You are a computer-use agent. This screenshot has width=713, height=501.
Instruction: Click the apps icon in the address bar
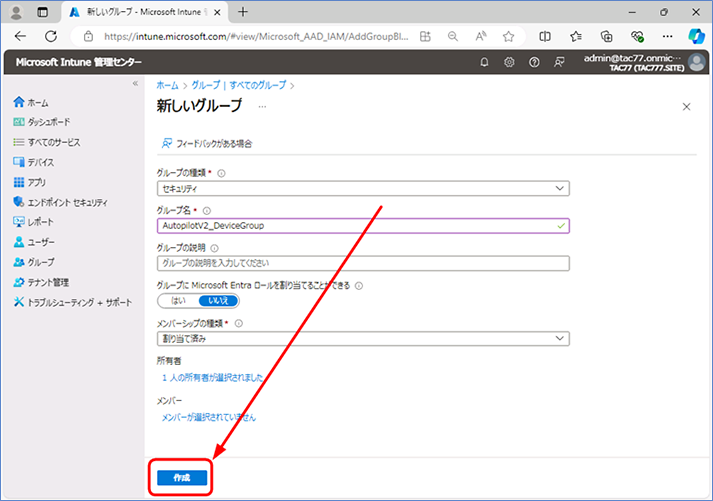click(425, 36)
